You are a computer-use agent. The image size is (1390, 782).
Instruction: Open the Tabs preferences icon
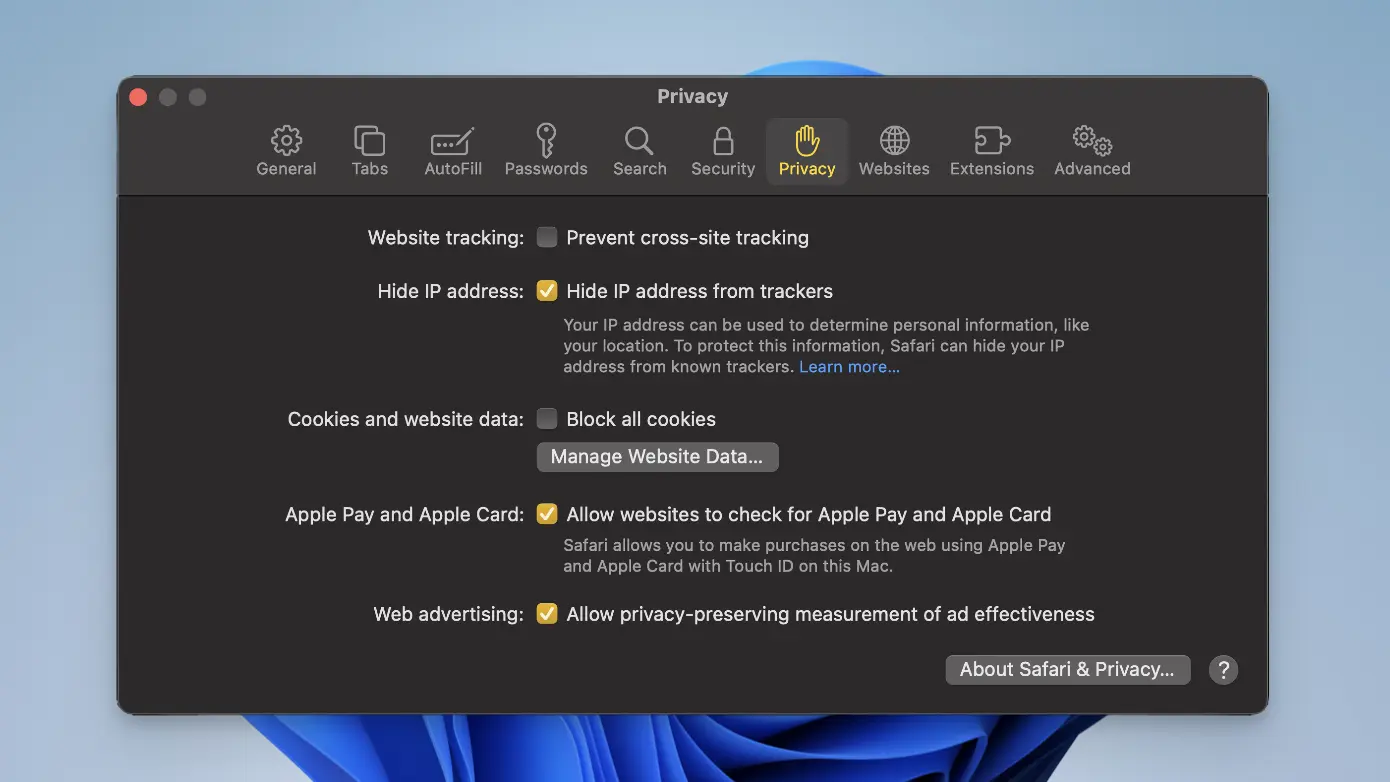click(369, 141)
